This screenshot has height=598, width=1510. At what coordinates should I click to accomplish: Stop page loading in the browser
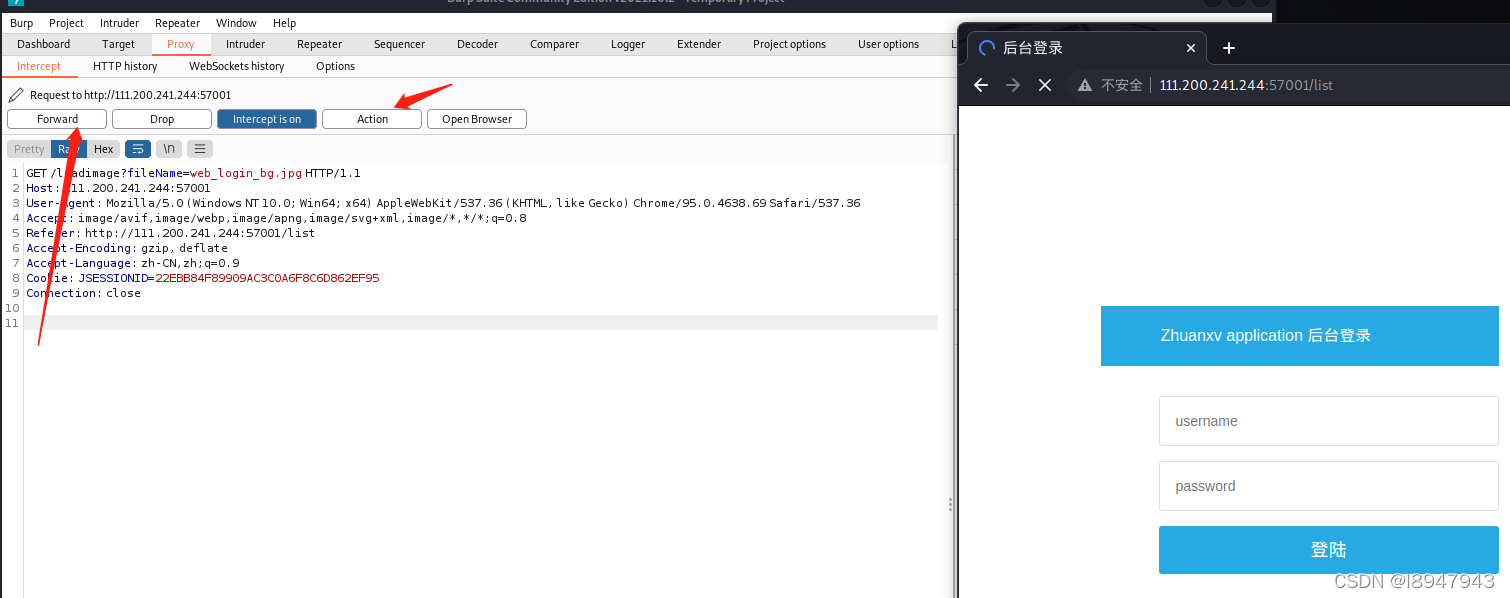click(1045, 85)
